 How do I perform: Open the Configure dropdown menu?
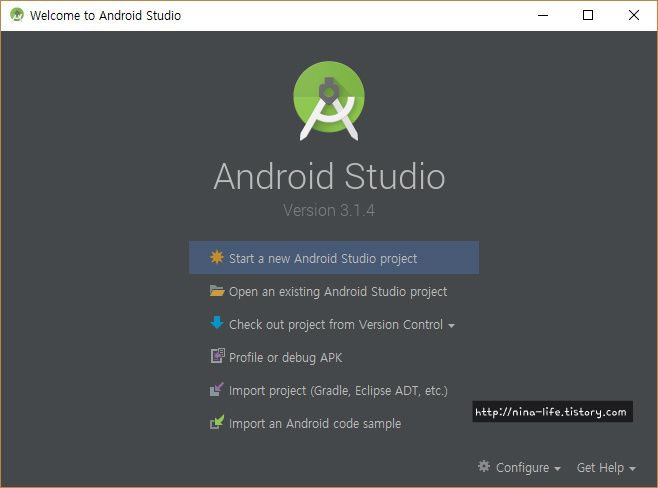coord(520,467)
